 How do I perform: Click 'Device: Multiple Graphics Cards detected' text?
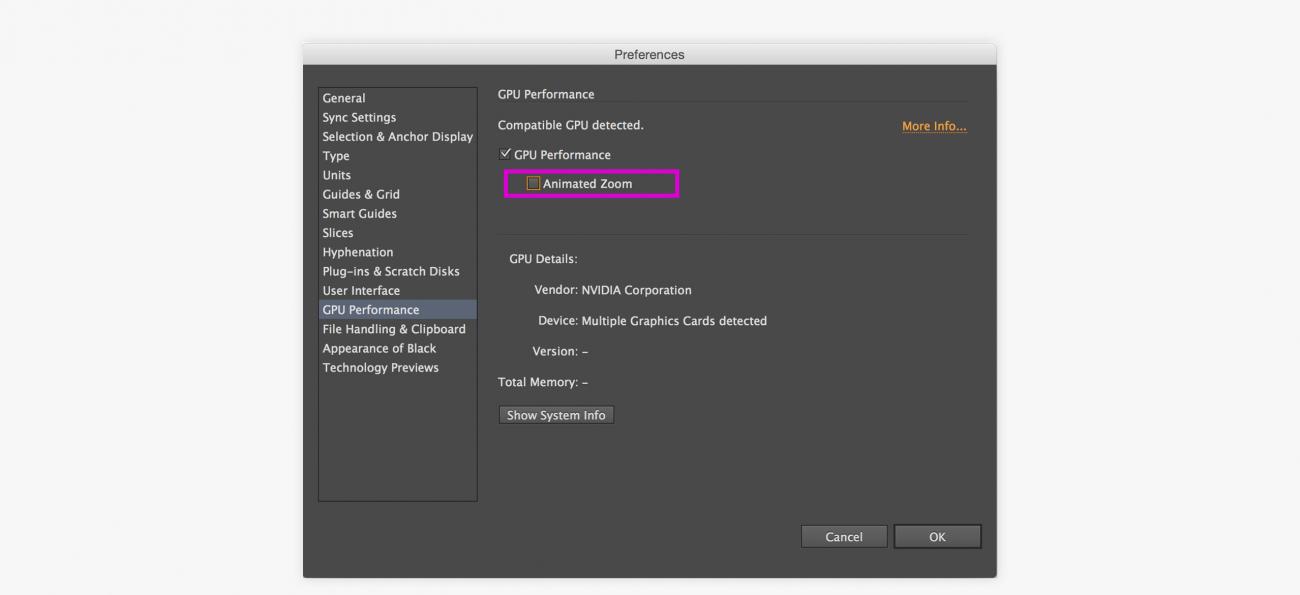(x=652, y=321)
